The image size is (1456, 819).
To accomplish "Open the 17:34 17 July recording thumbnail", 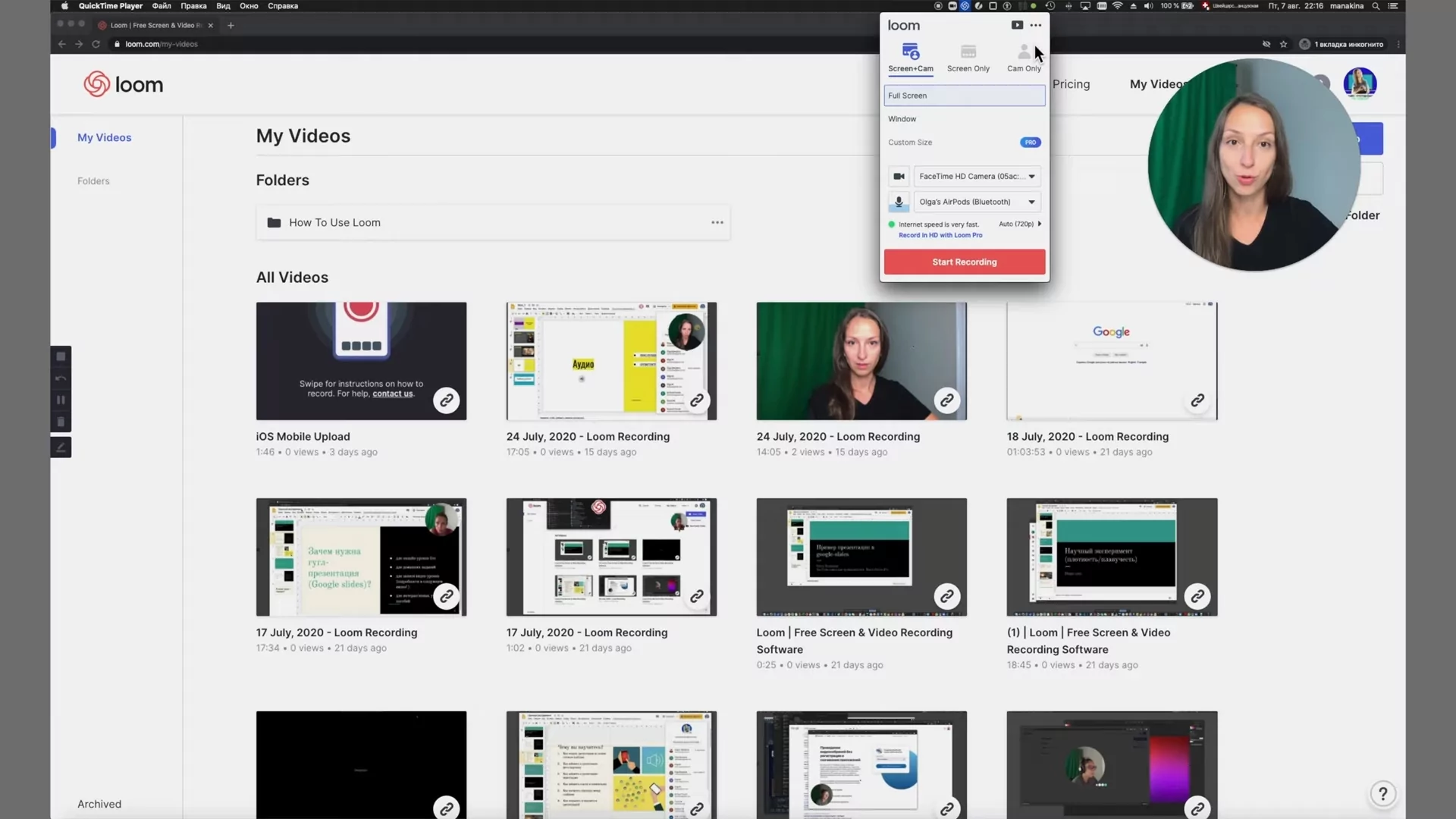I will point(361,557).
